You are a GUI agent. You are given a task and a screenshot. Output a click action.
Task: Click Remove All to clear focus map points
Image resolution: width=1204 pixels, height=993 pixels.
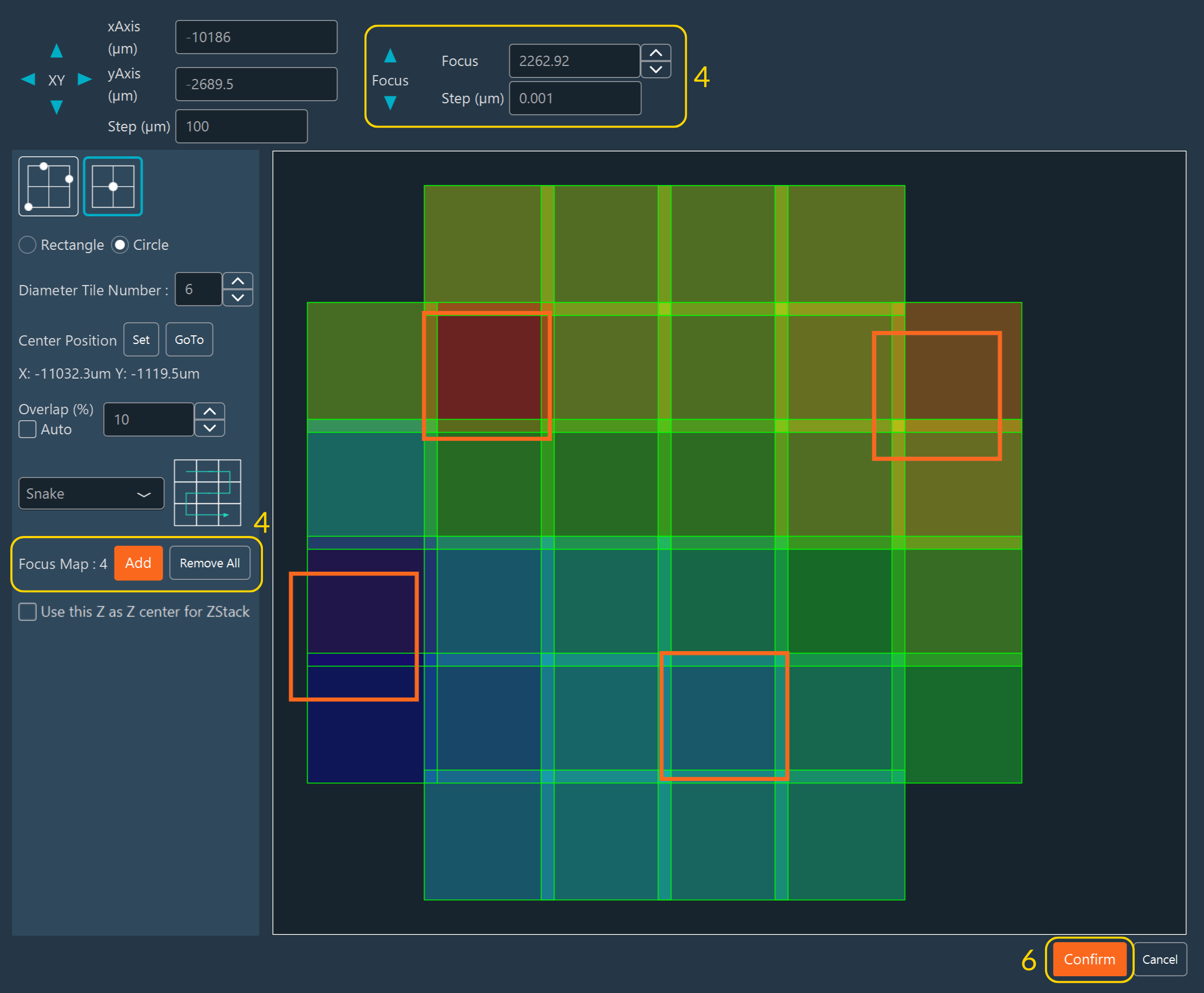[x=209, y=563]
